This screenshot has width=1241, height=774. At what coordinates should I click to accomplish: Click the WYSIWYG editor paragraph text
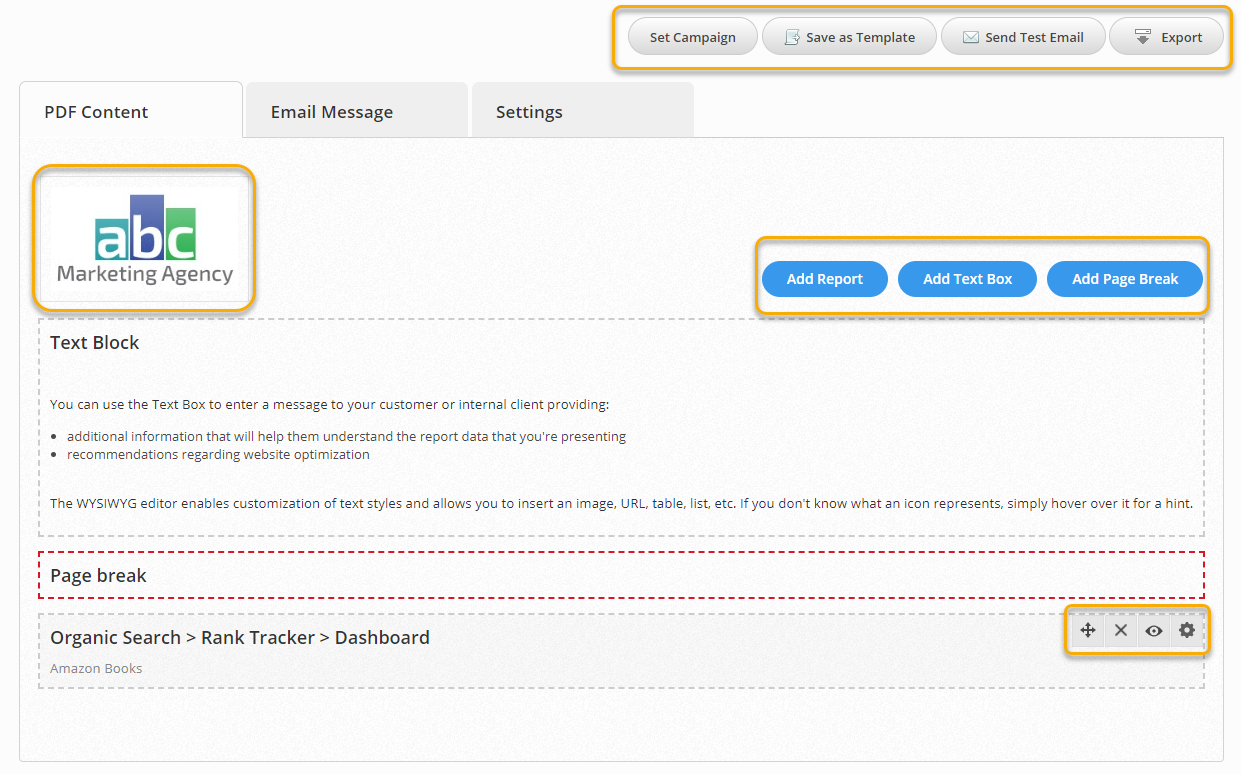[620, 503]
